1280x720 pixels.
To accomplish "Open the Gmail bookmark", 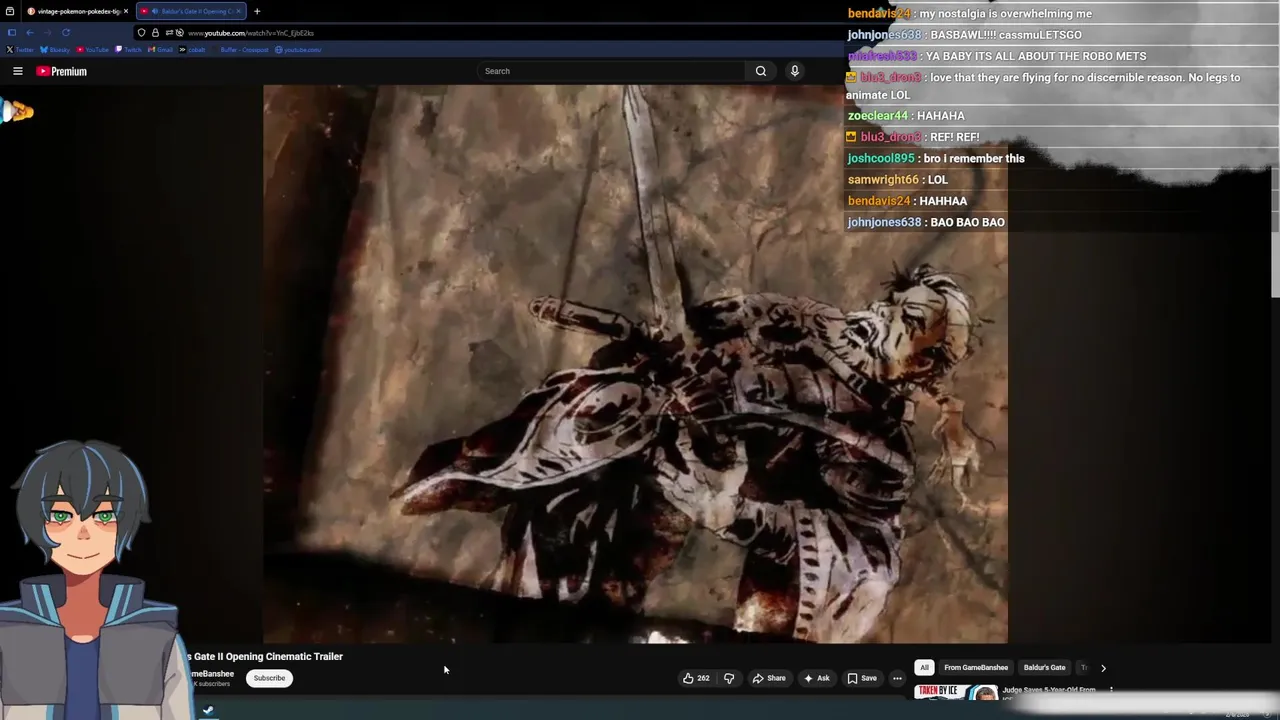I will [x=160, y=49].
